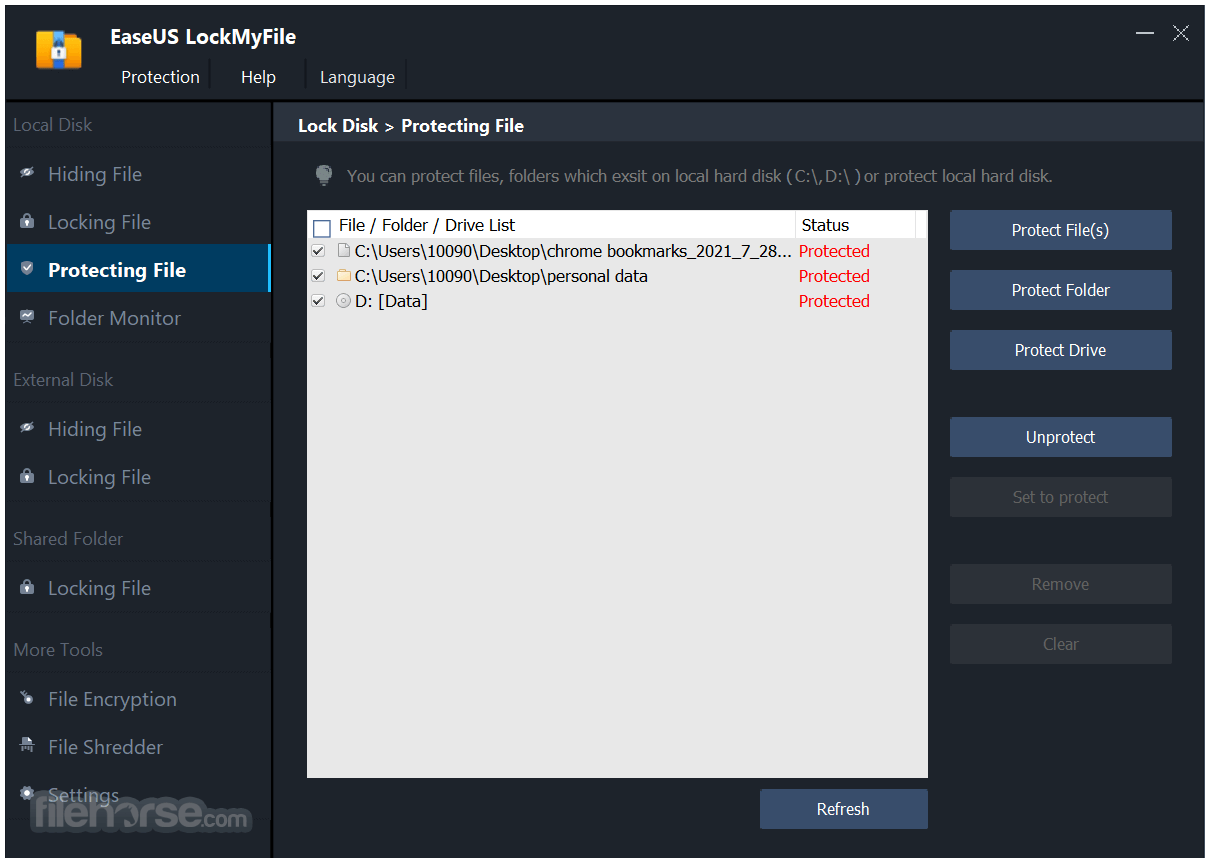Close the LockMyFile window
Screen dimensions: 1210x863
[1181, 34]
